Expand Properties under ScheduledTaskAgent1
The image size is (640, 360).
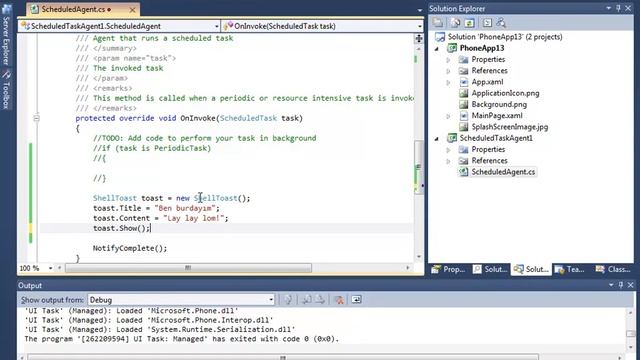tap(448, 150)
